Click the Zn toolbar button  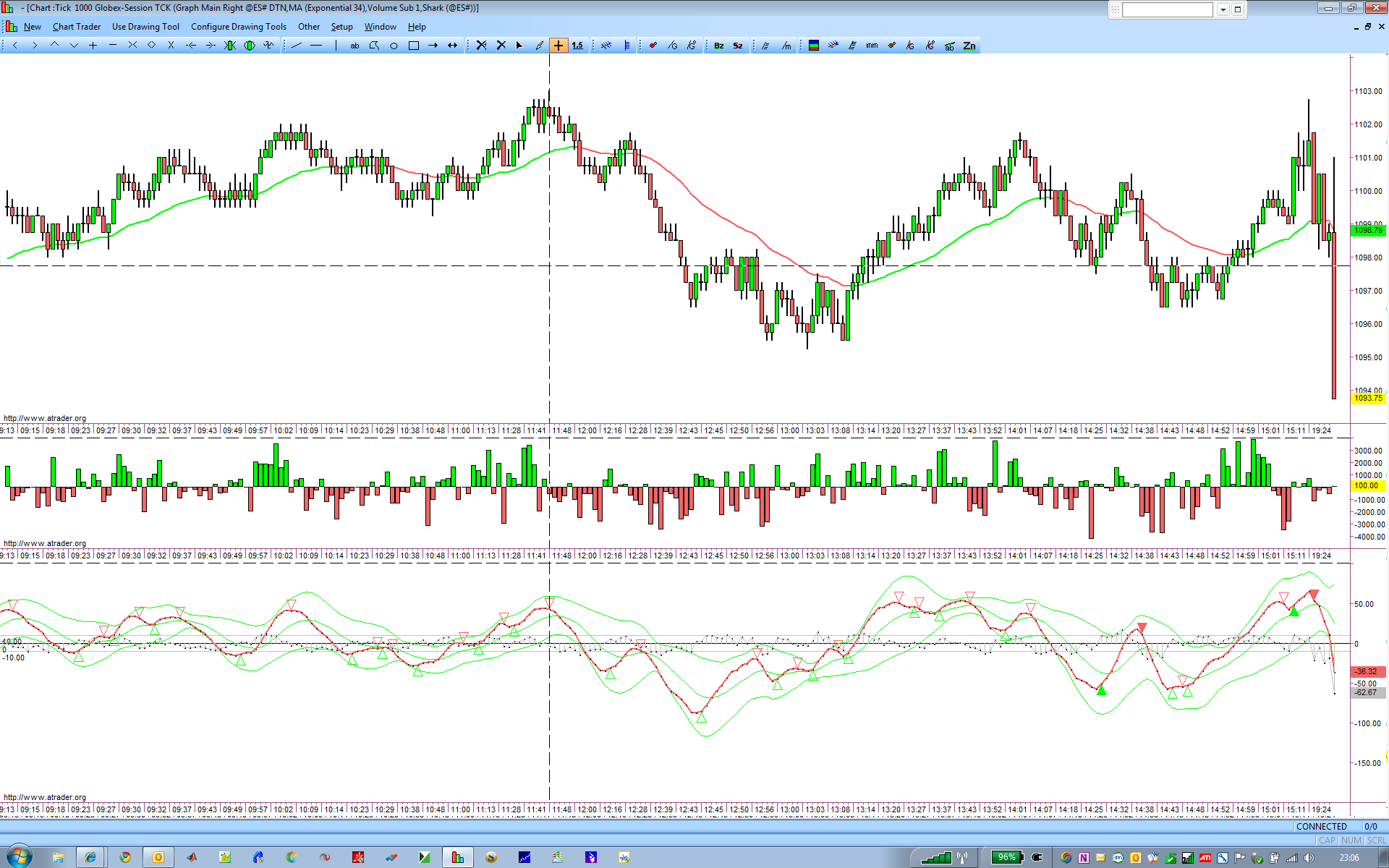click(969, 46)
